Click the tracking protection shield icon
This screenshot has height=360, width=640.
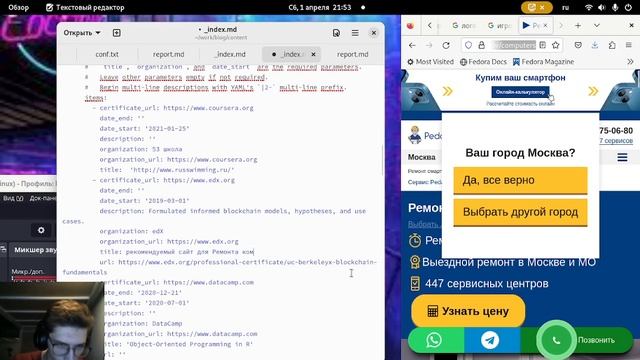pyautogui.click(x=469, y=45)
